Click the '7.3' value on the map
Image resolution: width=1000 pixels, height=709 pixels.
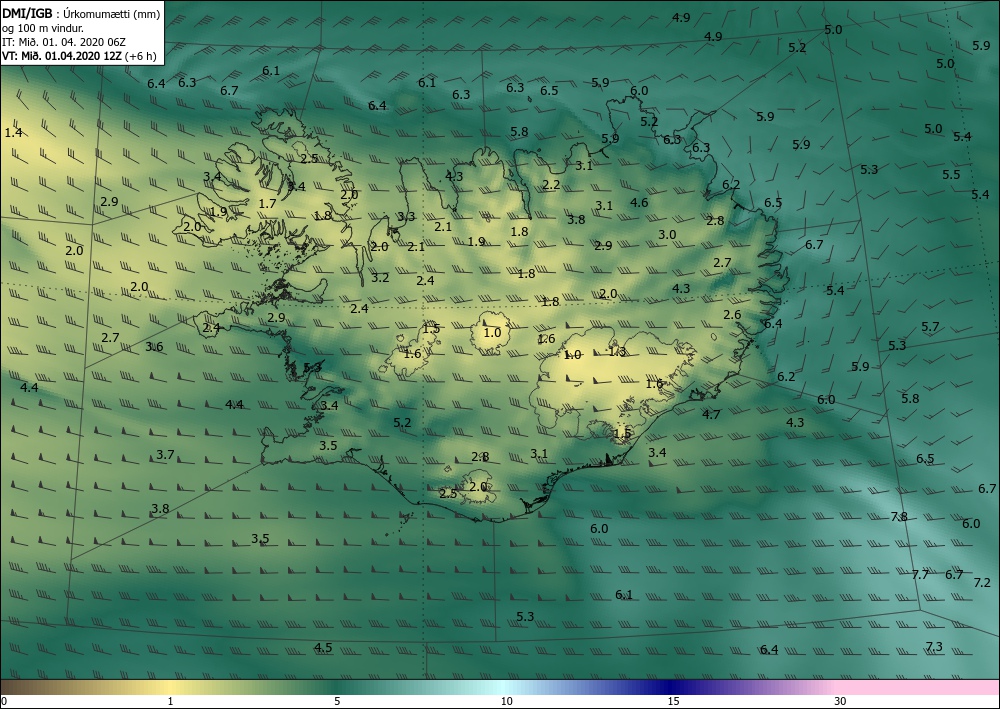coord(934,647)
